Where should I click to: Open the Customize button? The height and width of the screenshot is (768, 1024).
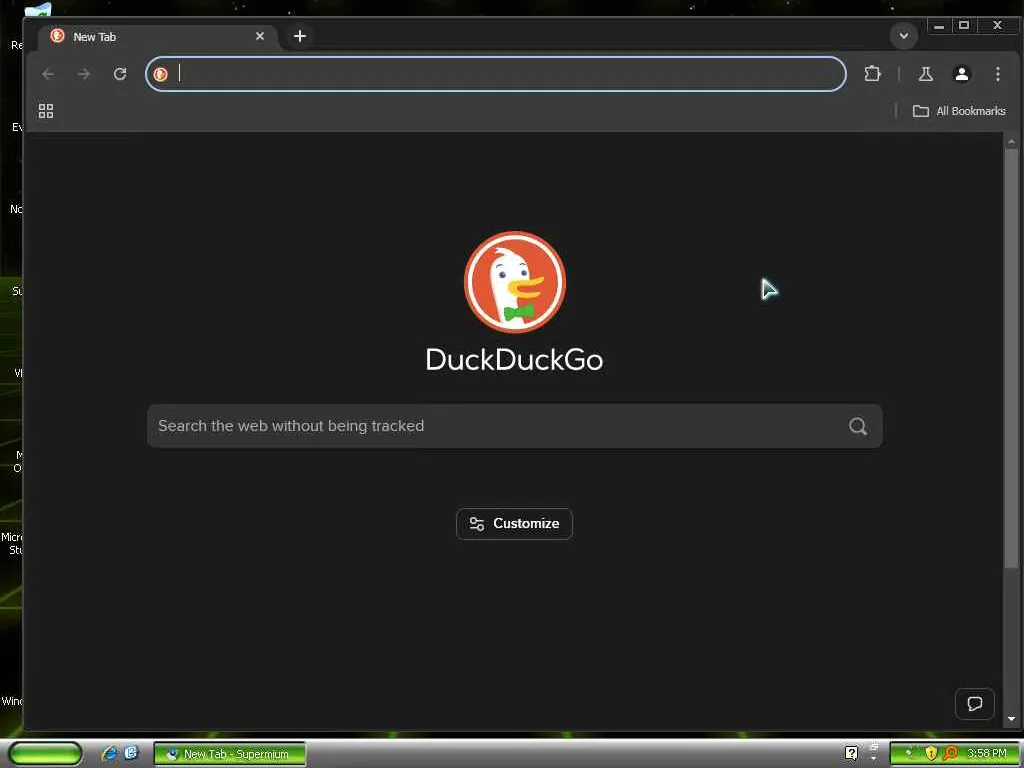click(514, 524)
